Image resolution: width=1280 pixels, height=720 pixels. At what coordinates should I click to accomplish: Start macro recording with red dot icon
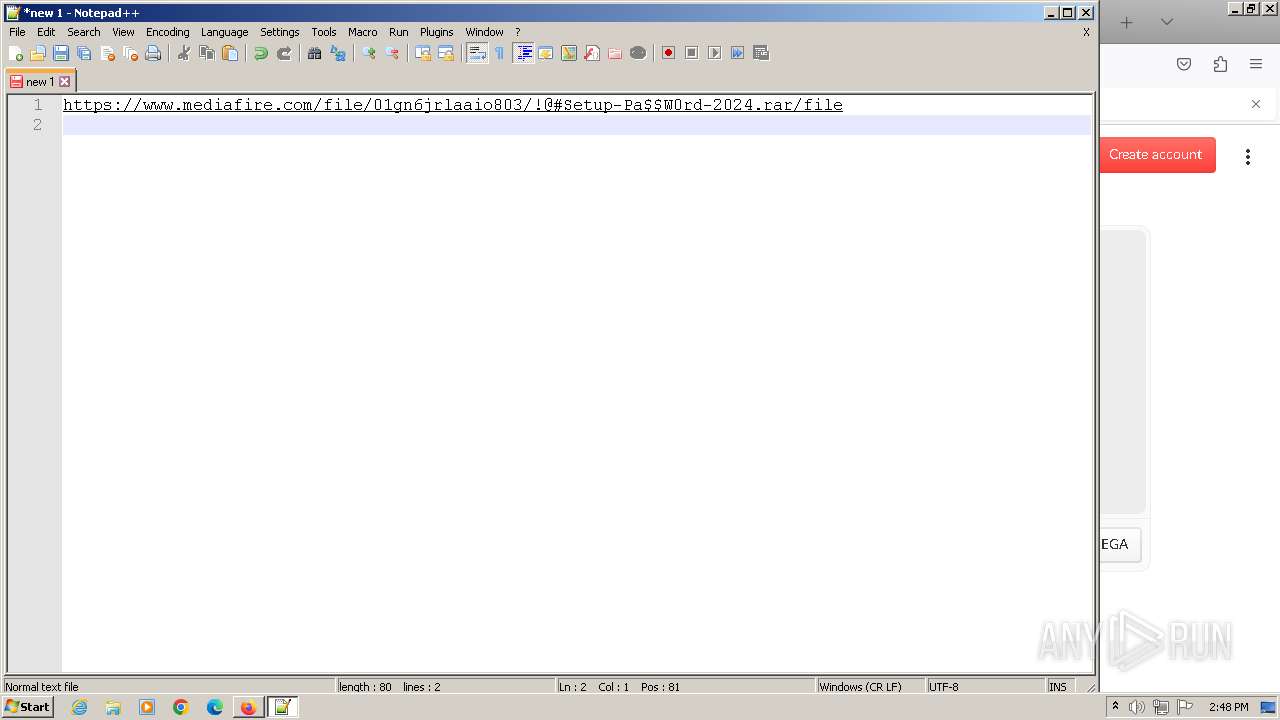pyautogui.click(x=669, y=53)
